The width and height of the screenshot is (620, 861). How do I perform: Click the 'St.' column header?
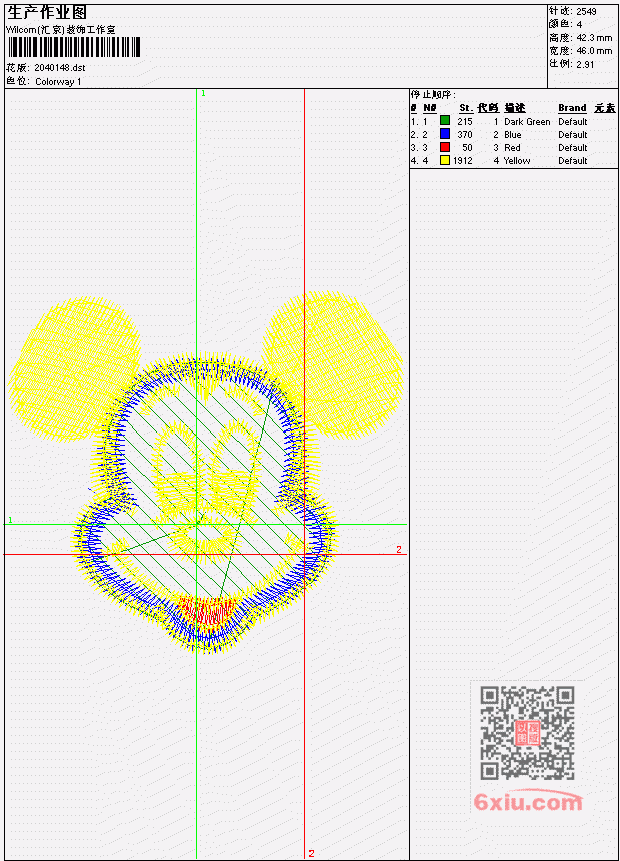[466, 108]
